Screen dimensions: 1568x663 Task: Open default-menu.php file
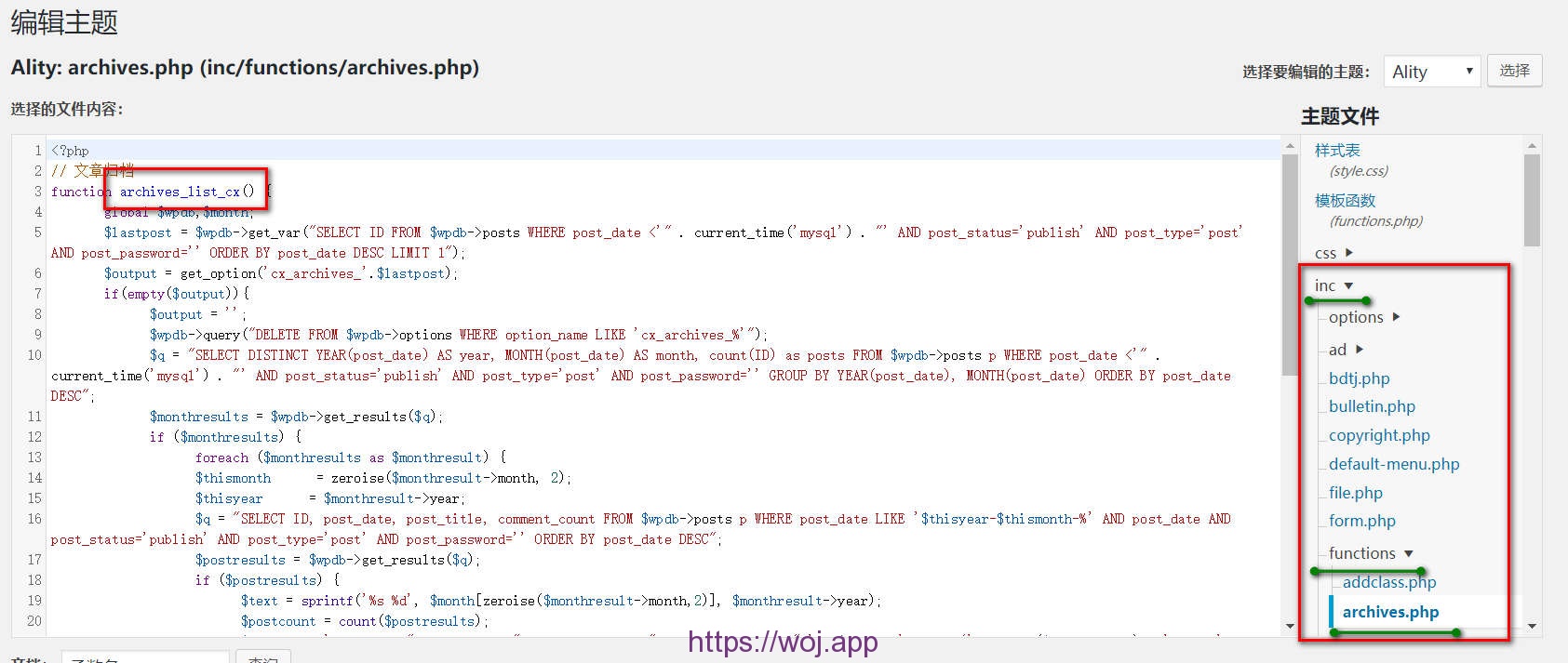click(1394, 464)
